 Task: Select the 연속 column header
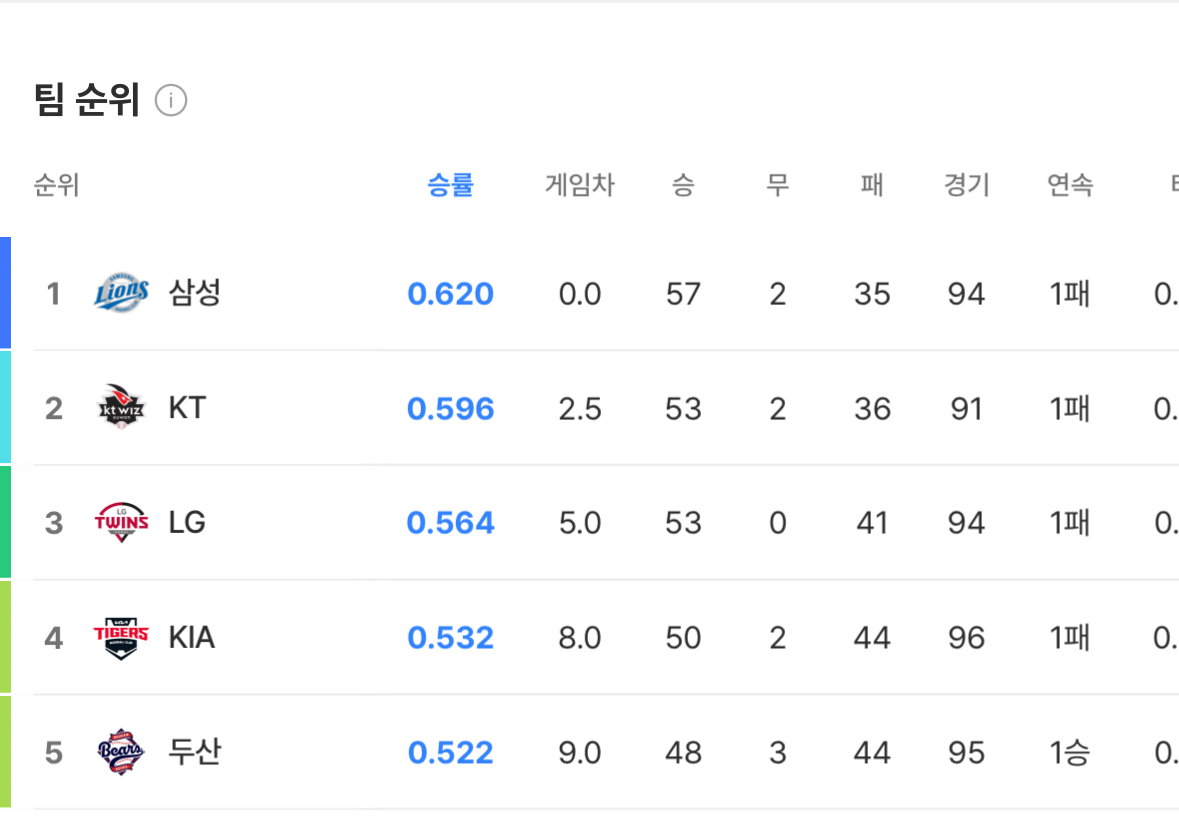coord(1070,184)
